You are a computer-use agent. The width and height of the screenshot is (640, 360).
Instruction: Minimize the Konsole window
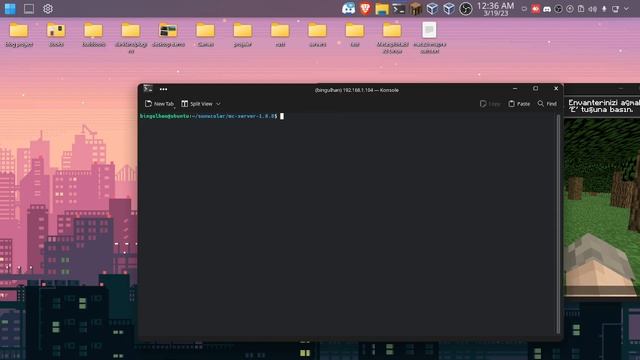pyautogui.click(x=515, y=89)
